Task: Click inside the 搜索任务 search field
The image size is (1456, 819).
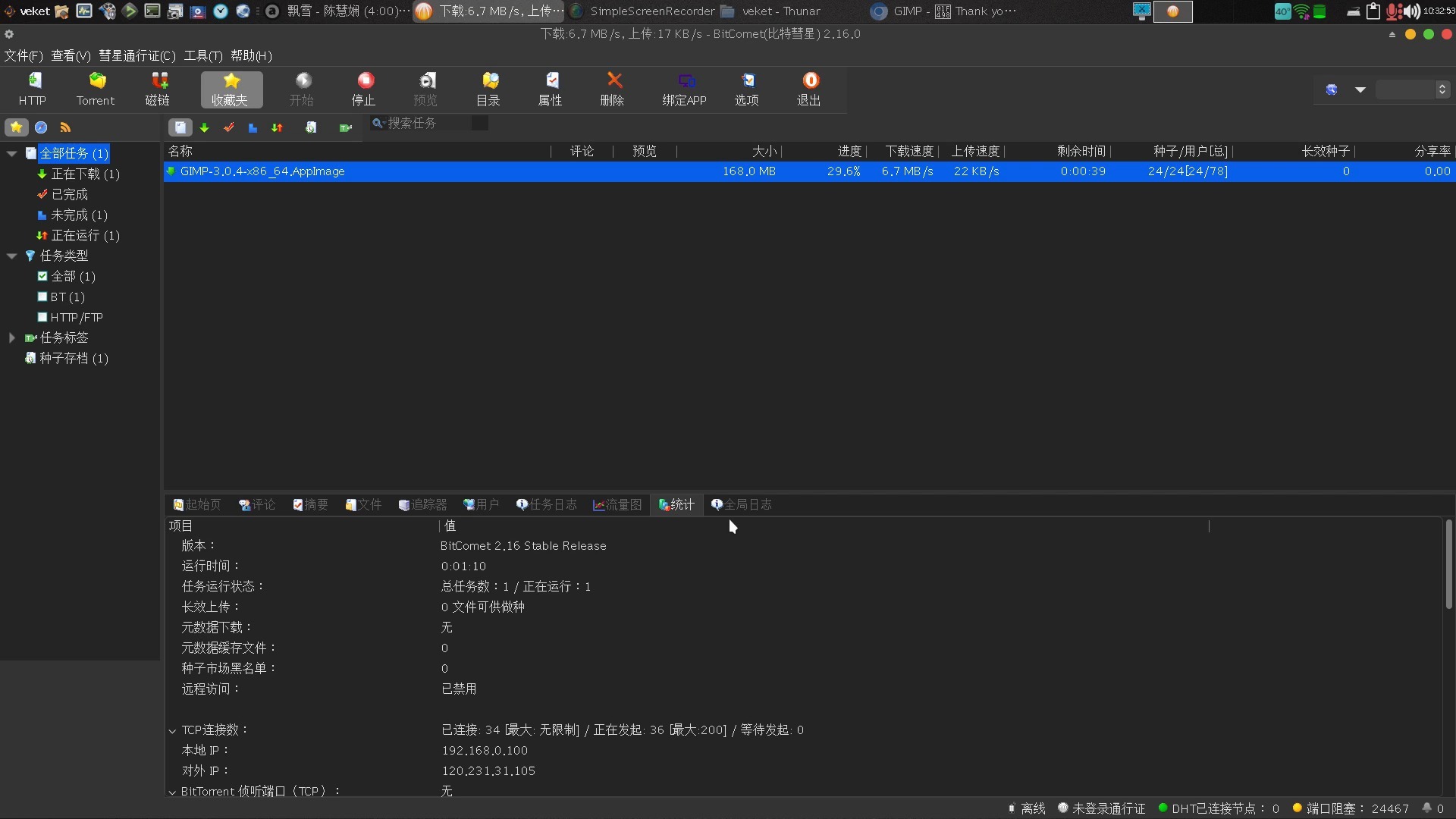Action: tap(428, 123)
